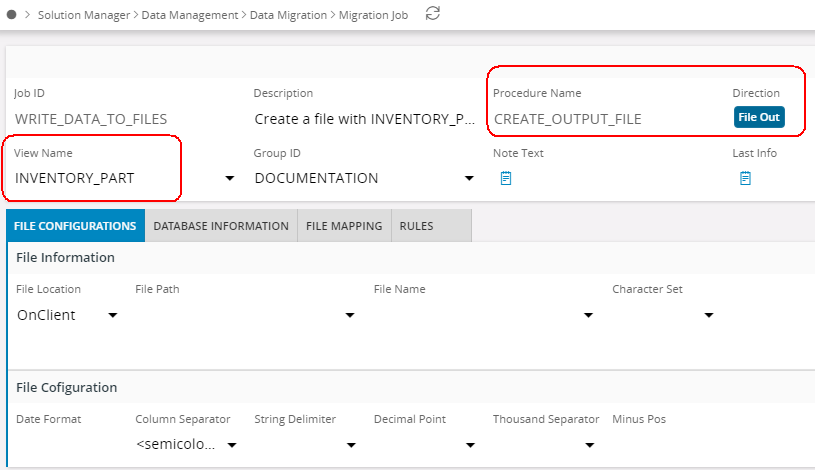815x470 pixels.
Task: Open the File Location dropdown
Action: tap(112, 315)
